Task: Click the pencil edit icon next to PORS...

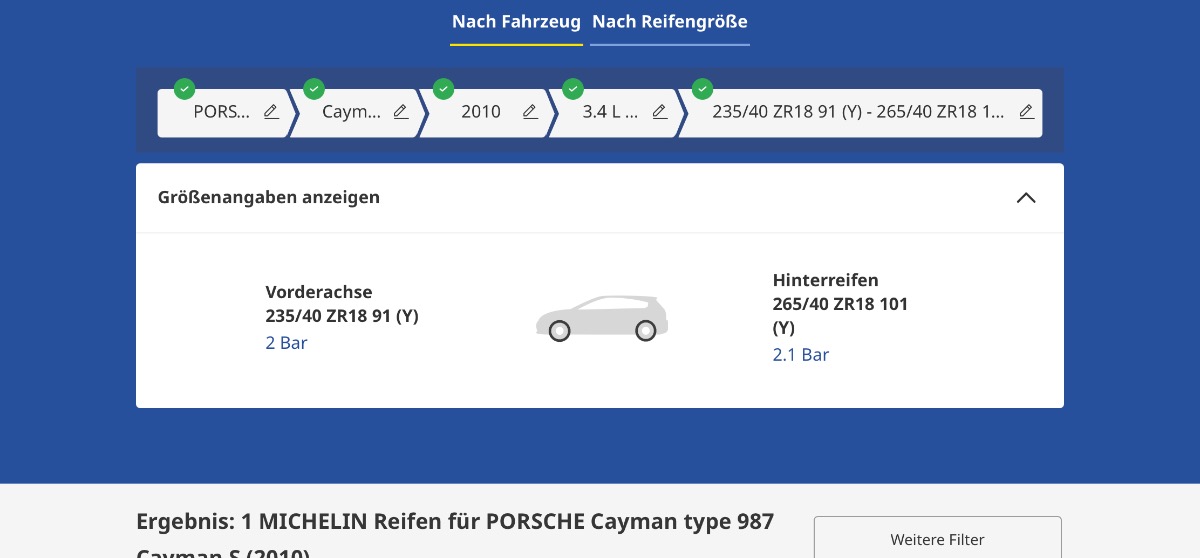Action: click(271, 112)
